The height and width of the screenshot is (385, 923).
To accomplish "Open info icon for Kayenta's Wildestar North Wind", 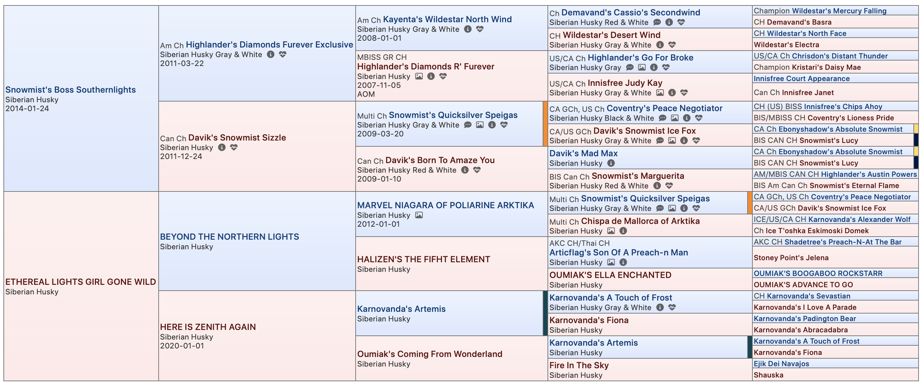I will click(467, 29).
